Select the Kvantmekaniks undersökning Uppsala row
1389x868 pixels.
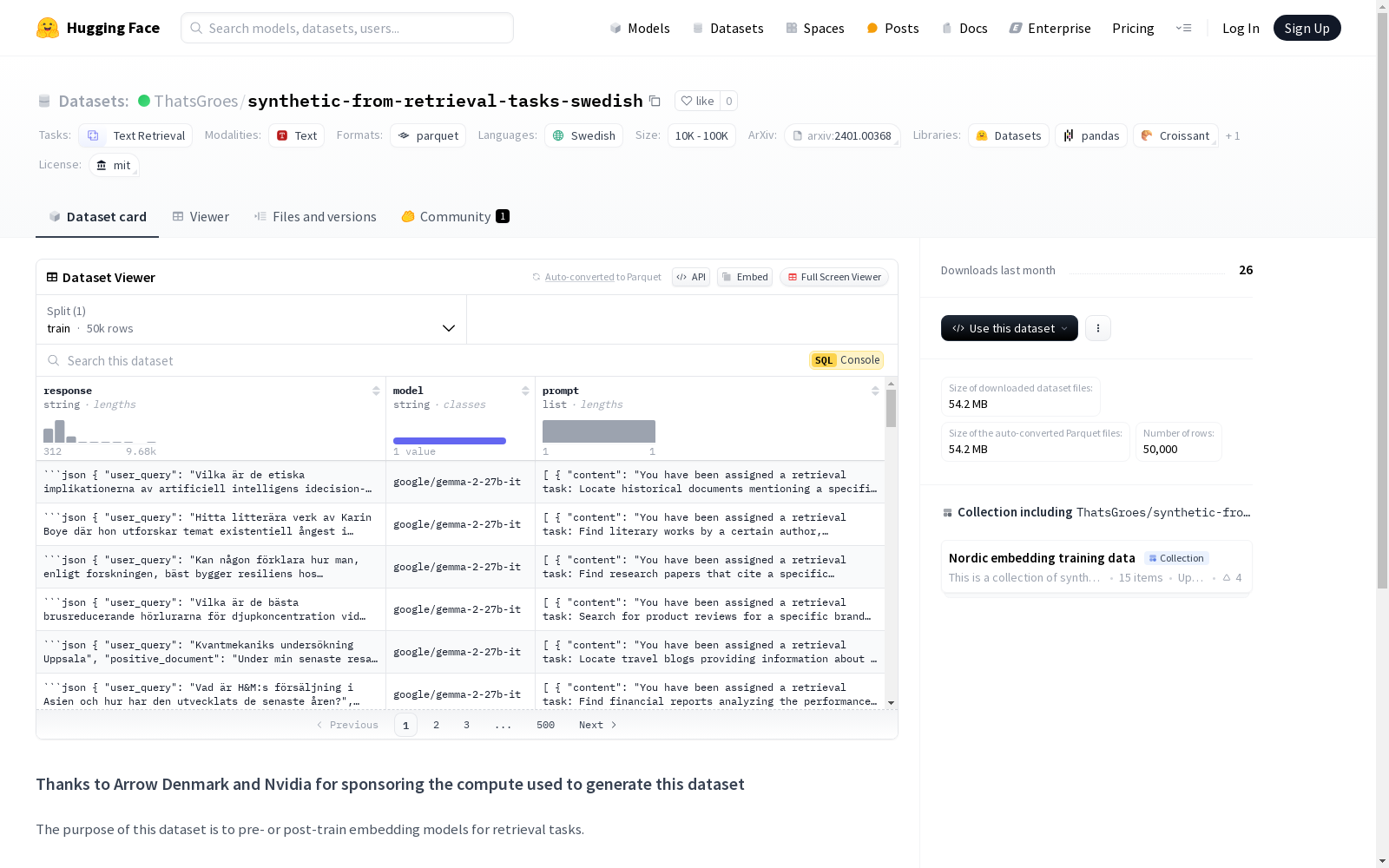pos(460,652)
